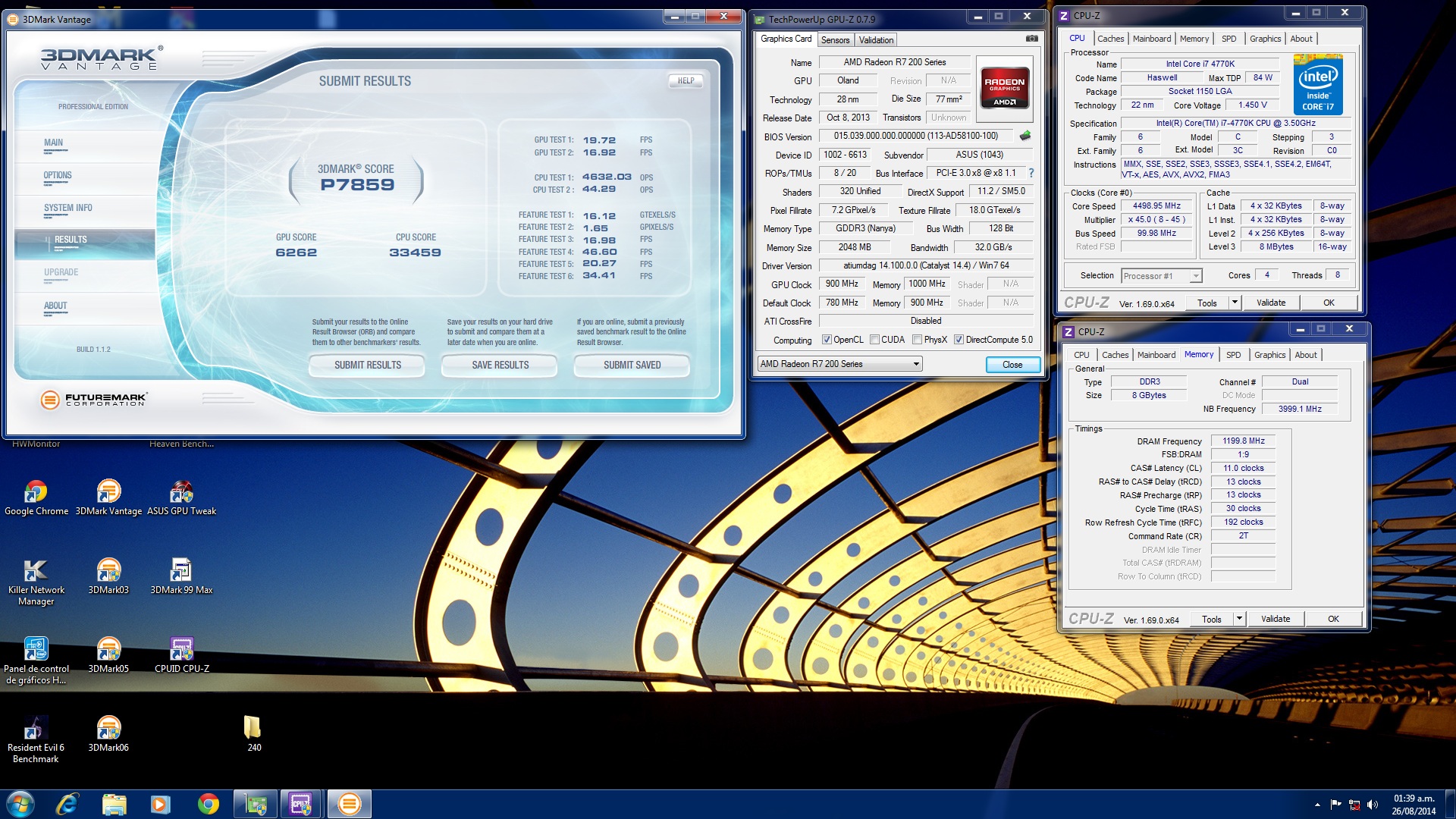Click the taskbar clock and date
This screenshot has width=1456, height=819.
tap(1414, 805)
